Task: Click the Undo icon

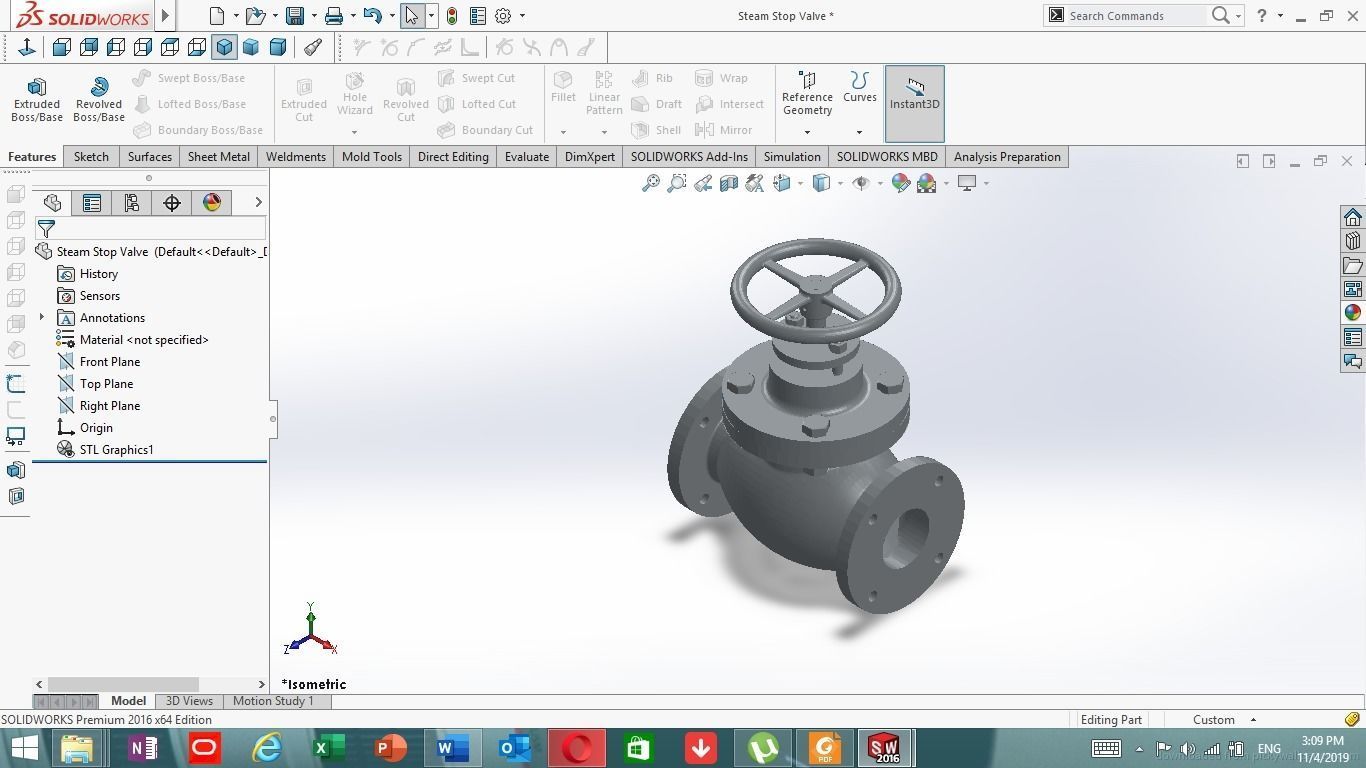Action: coord(373,16)
